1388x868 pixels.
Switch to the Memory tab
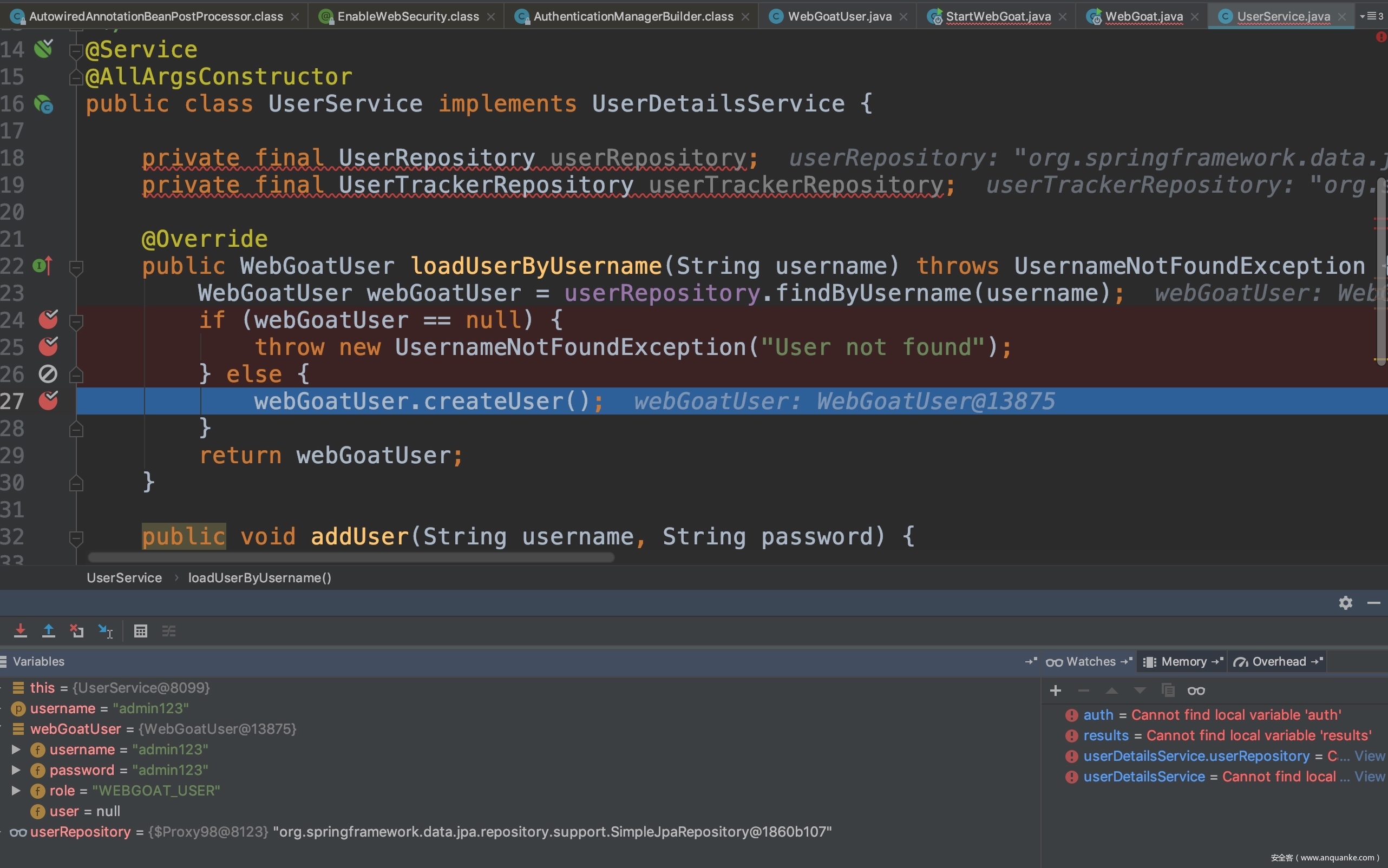(1182, 661)
